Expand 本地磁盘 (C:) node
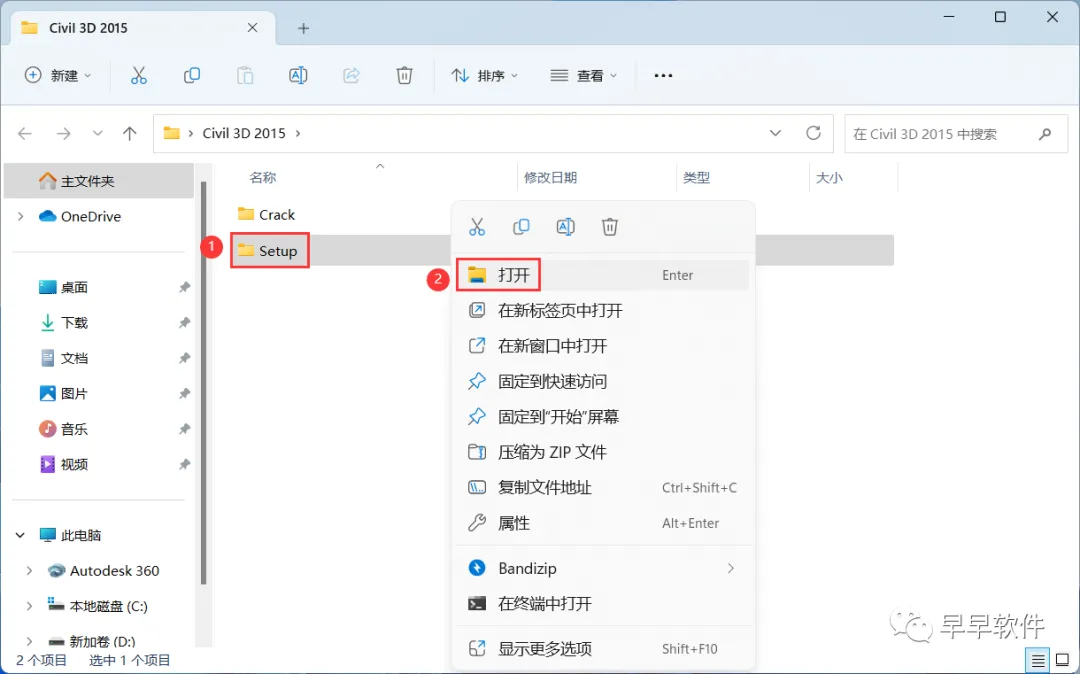This screenshot has width=1080, height=674. click(29, 606)
